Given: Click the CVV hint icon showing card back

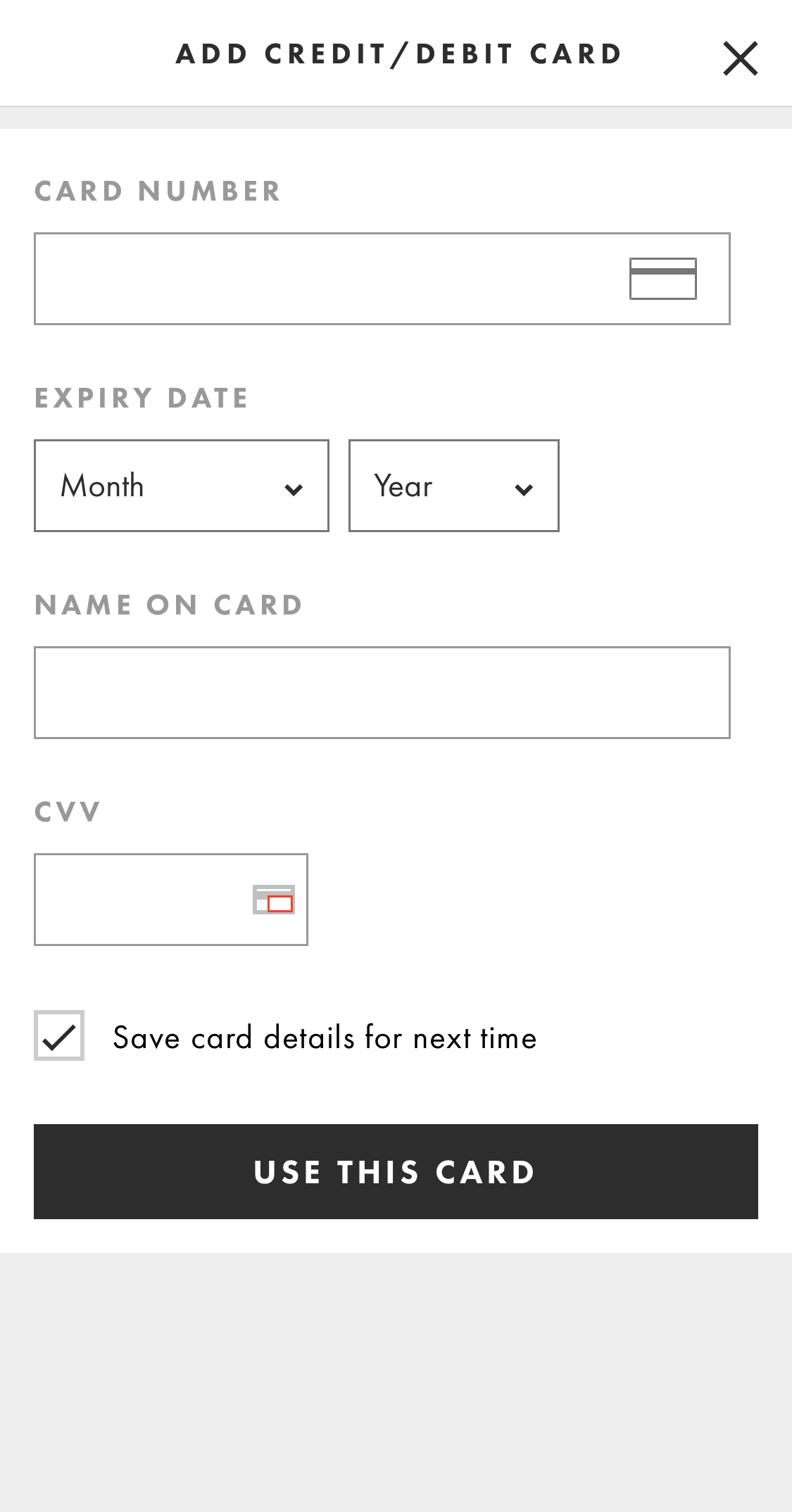Looking at the screenshot, I should pos(272,899).
